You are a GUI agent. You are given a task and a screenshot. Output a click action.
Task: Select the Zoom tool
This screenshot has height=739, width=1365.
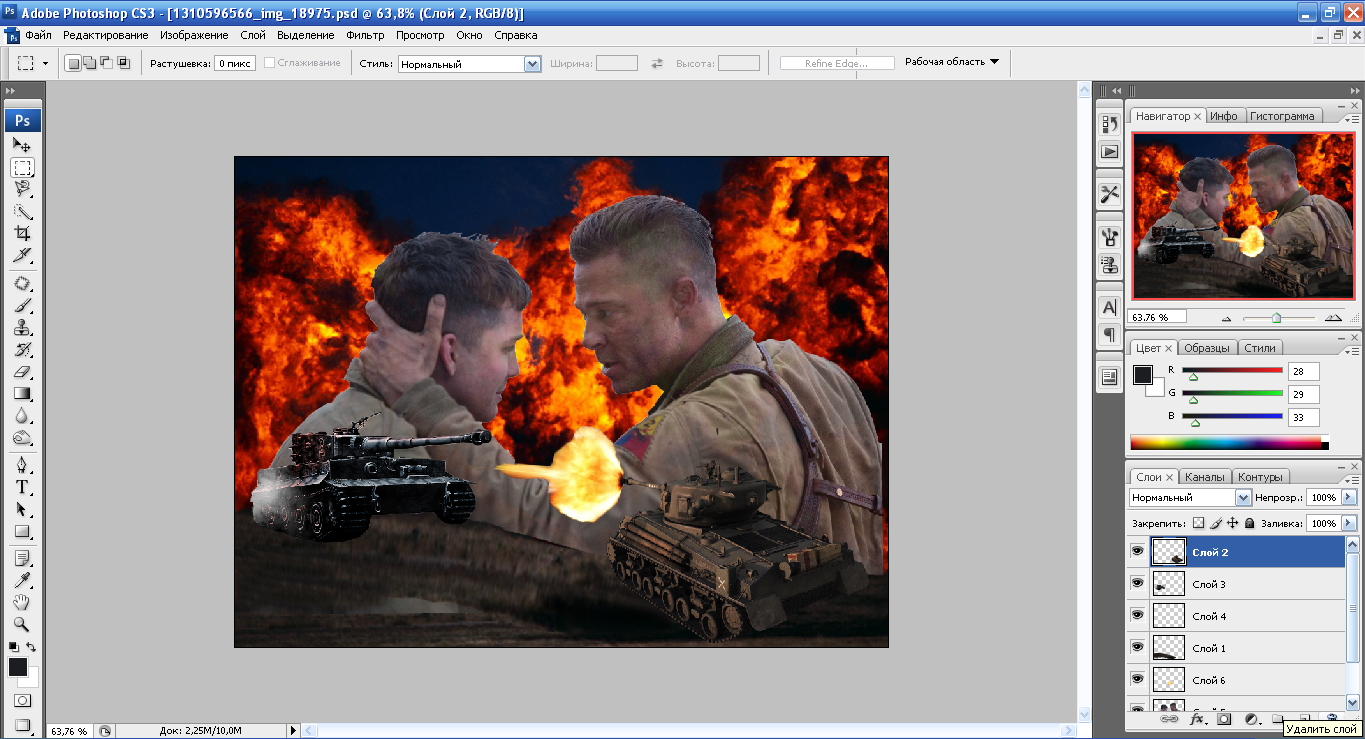tap(22, 624)
